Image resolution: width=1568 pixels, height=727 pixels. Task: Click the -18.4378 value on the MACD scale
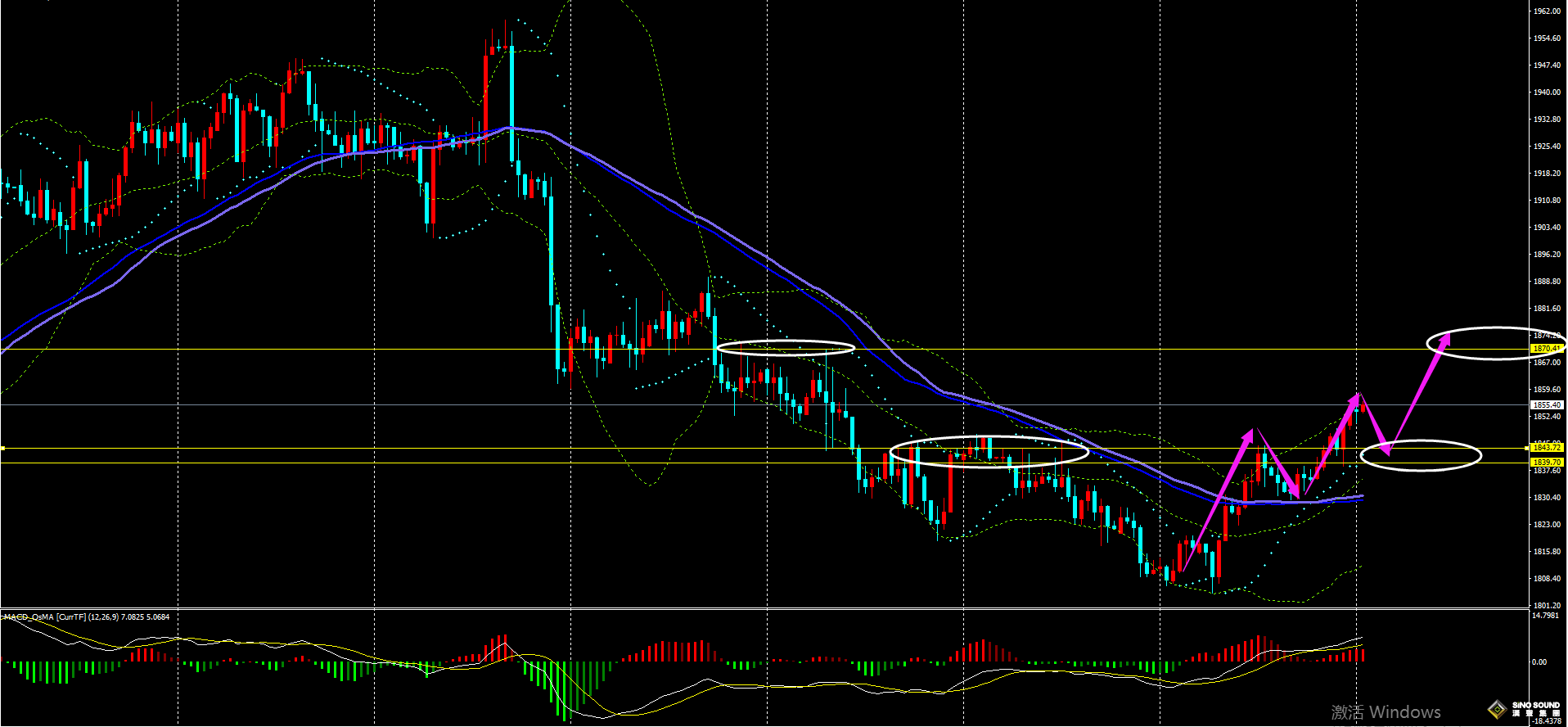tap(1545, 721)
